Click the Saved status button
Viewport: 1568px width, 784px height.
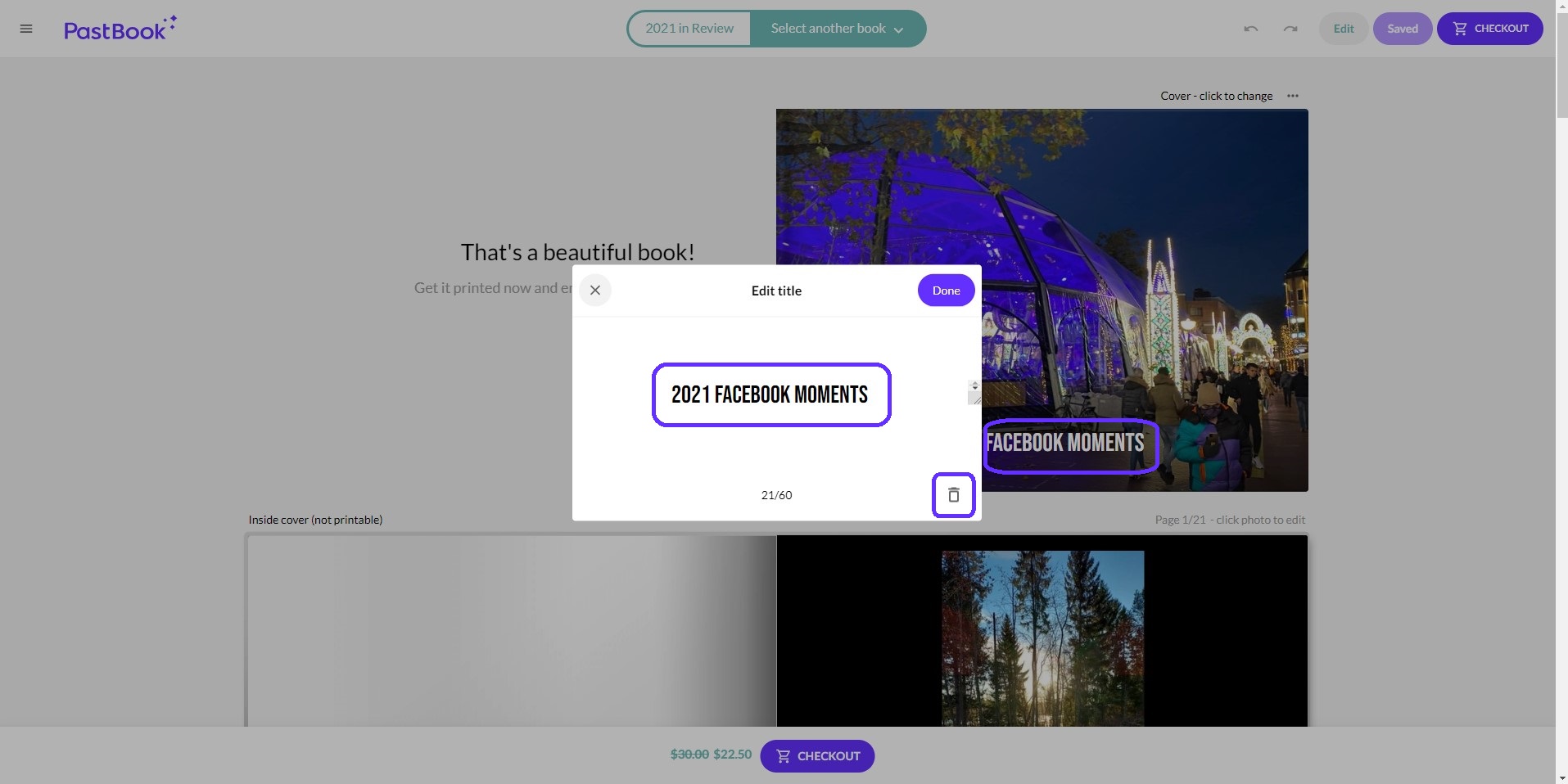tap(1403, 29)
